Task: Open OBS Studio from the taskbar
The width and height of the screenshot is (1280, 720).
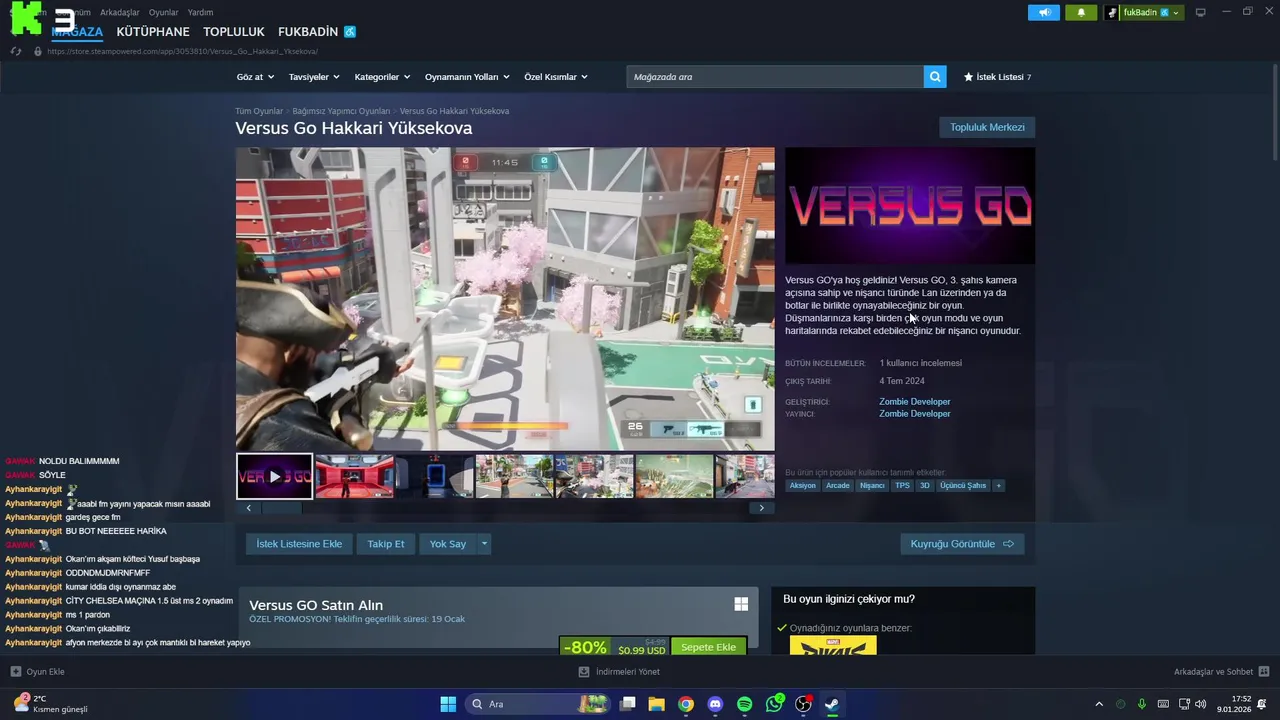Action: coord(803,704)
